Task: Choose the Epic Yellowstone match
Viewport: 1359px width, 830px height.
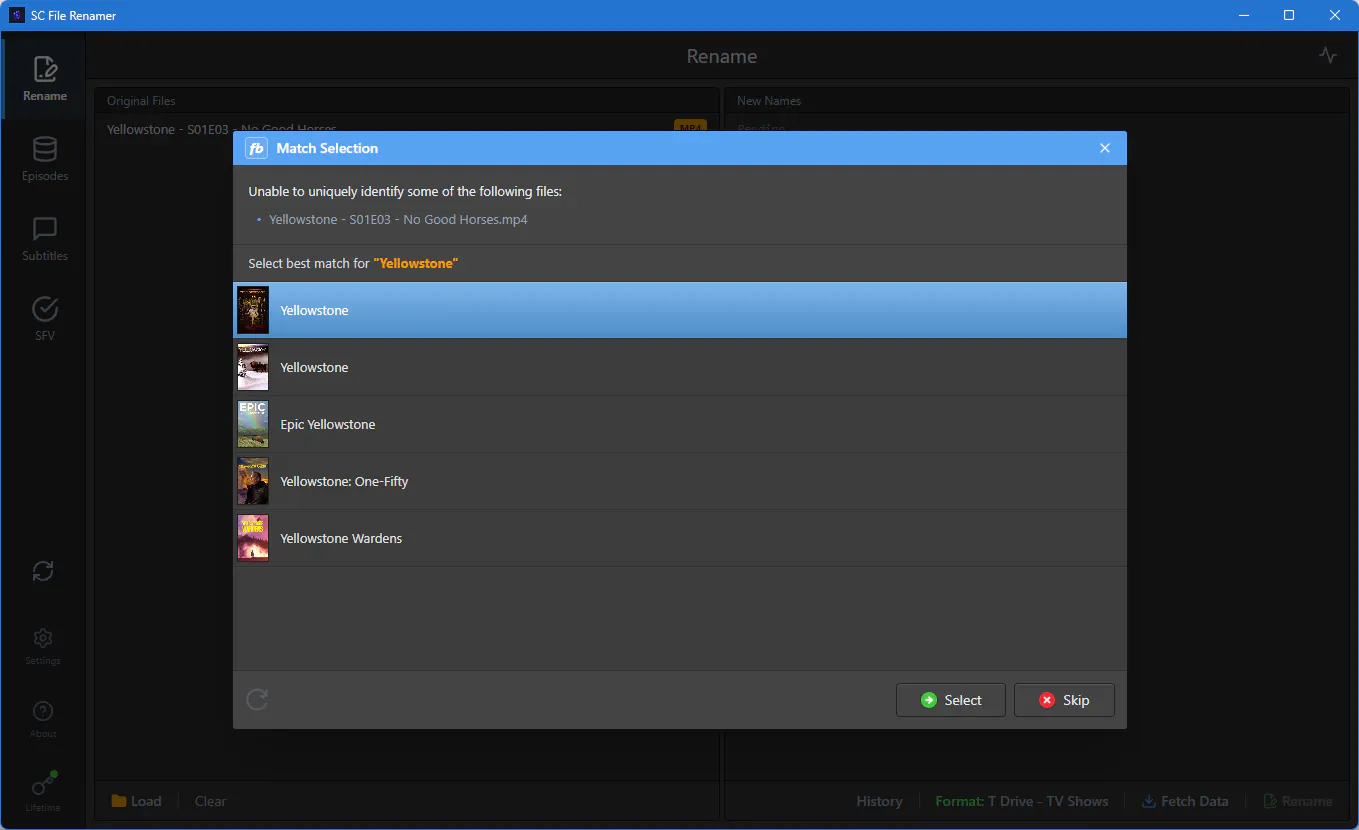Action: pos(680,424)
